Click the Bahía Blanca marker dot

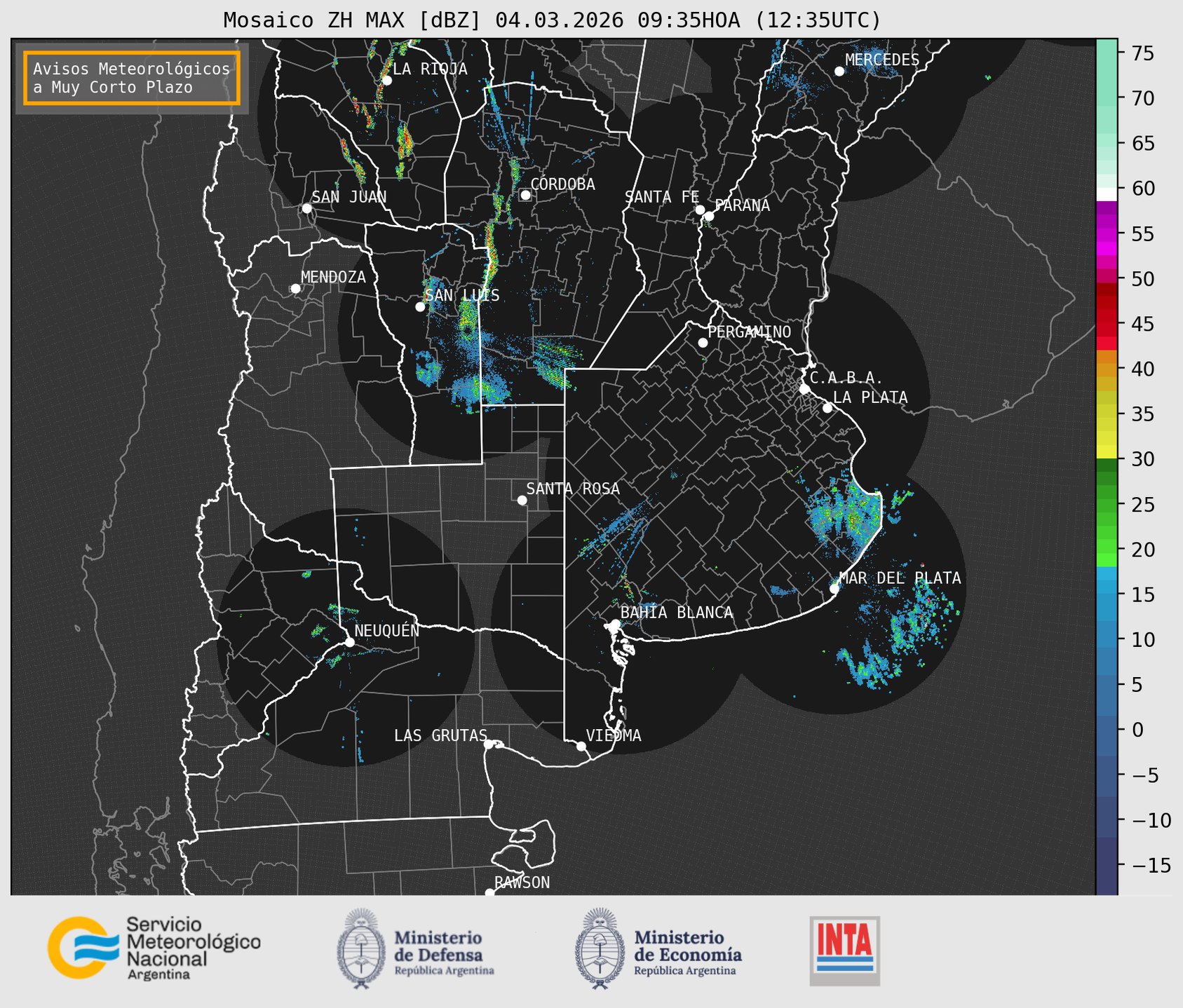tap(615, 624)
